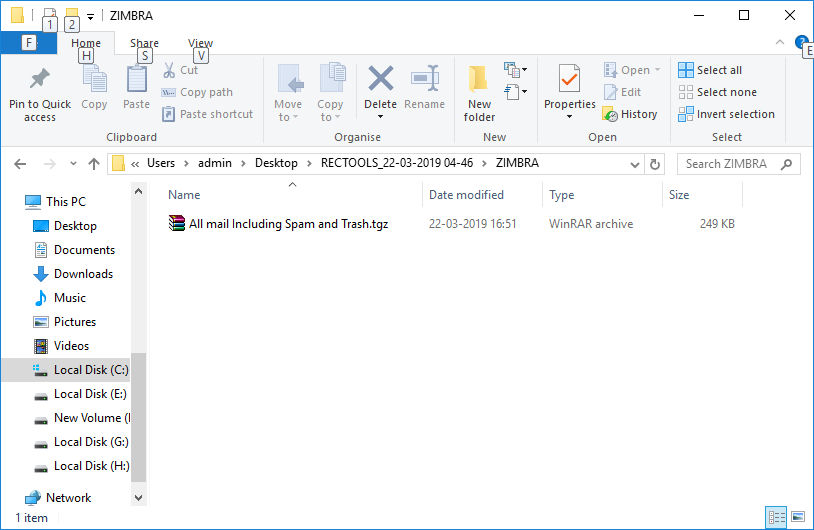Expand the Properties dropdown arrow
814x530 pixels.
tap(569, 117)
